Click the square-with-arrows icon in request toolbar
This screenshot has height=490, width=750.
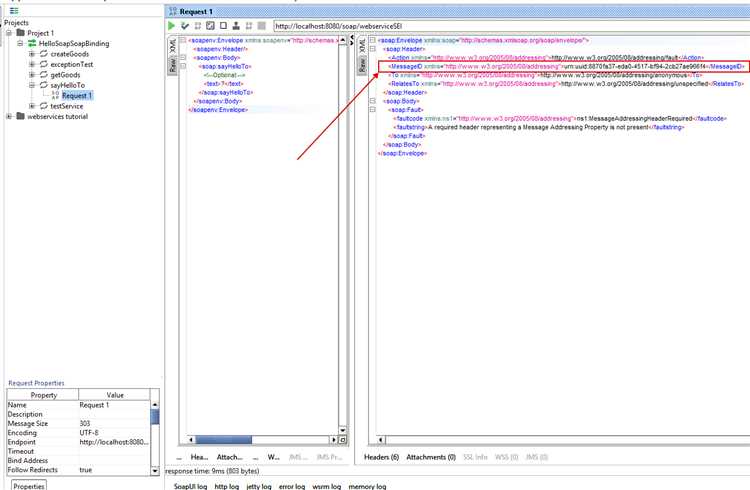[x=210, y=26]
